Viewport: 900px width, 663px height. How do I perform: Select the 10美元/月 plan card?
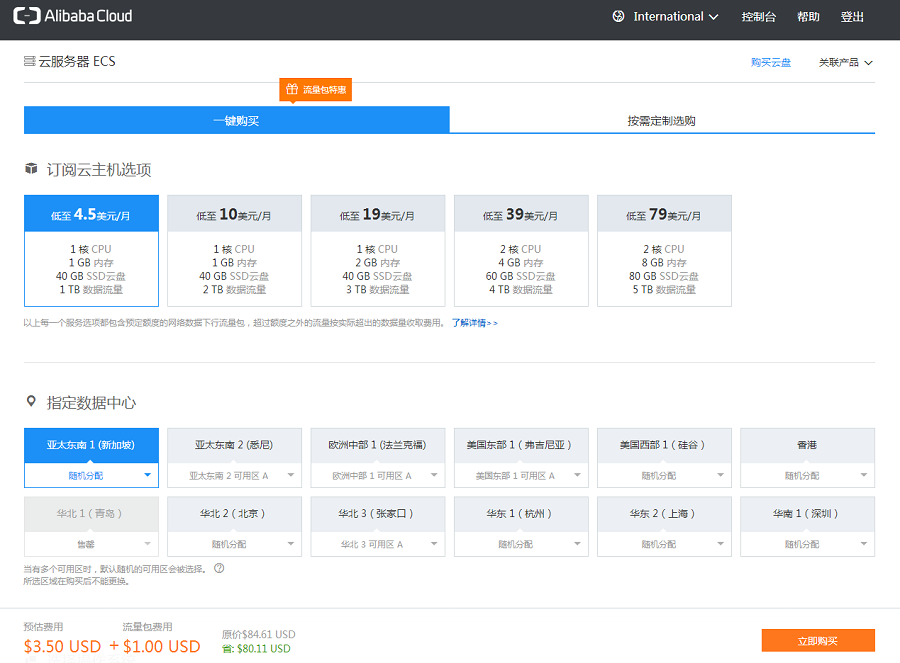tap(234, 251)
